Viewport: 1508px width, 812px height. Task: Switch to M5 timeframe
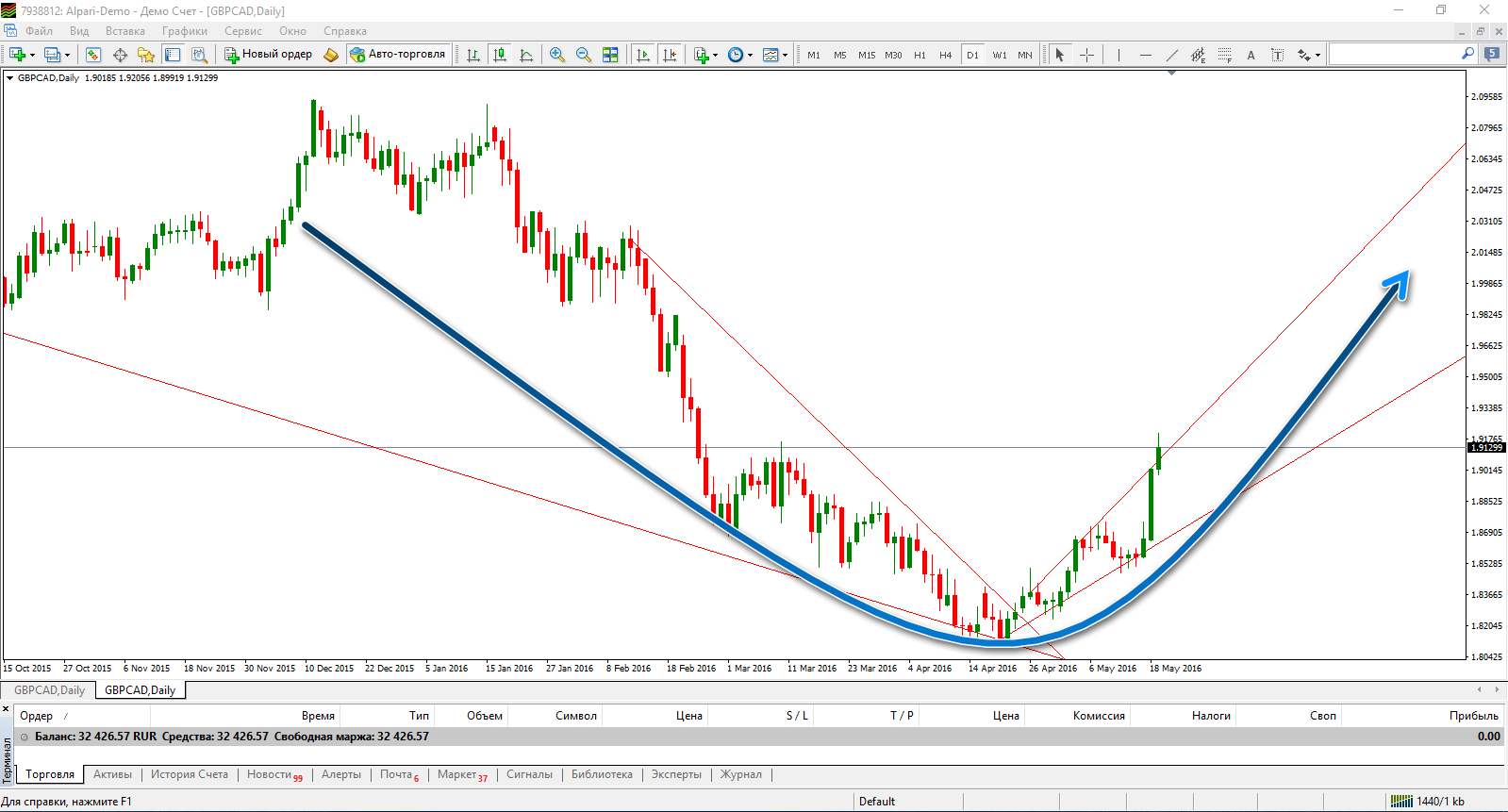[x=840, y=55]
